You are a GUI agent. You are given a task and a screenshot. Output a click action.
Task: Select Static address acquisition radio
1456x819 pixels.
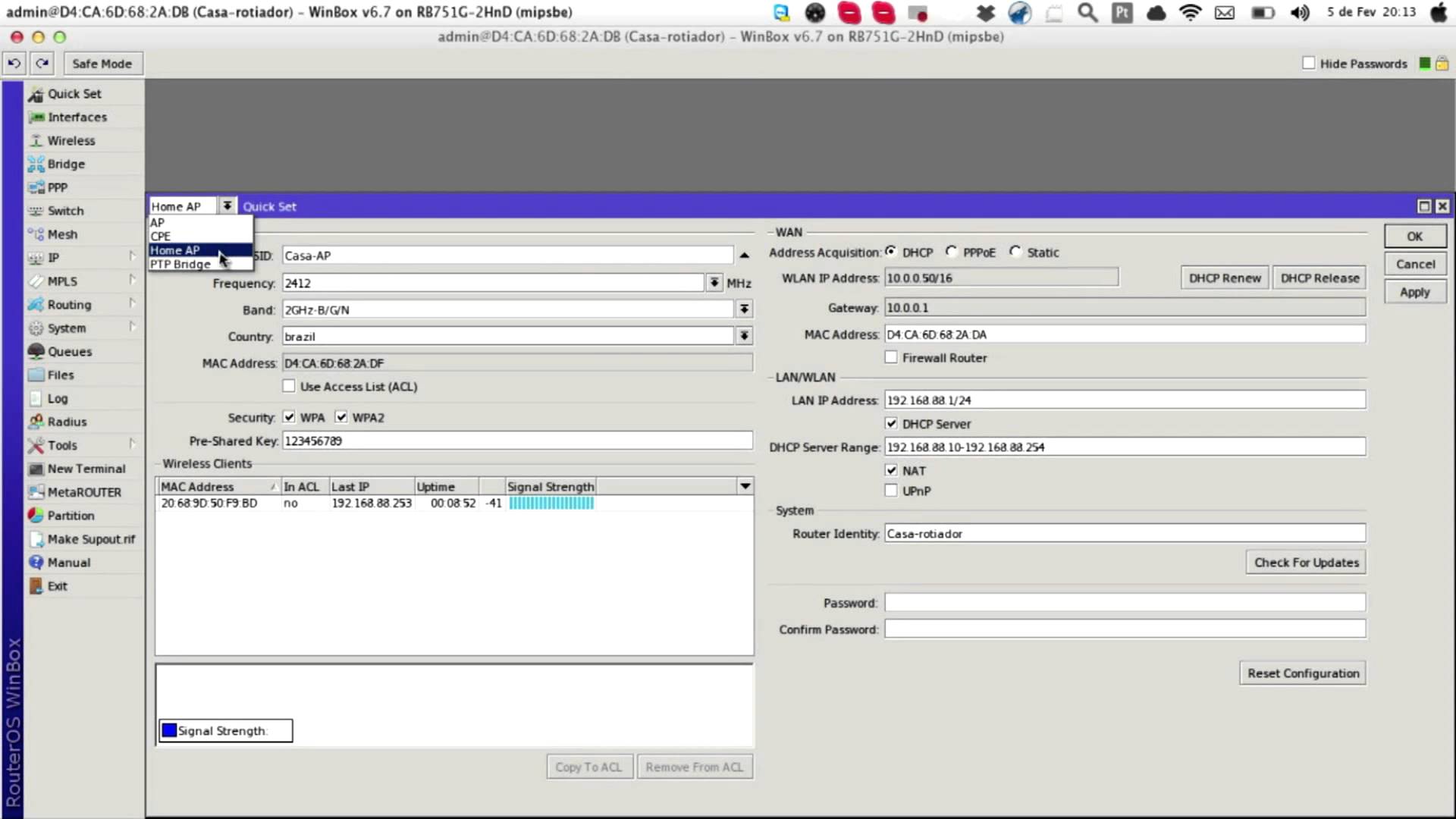point(1015,252)
